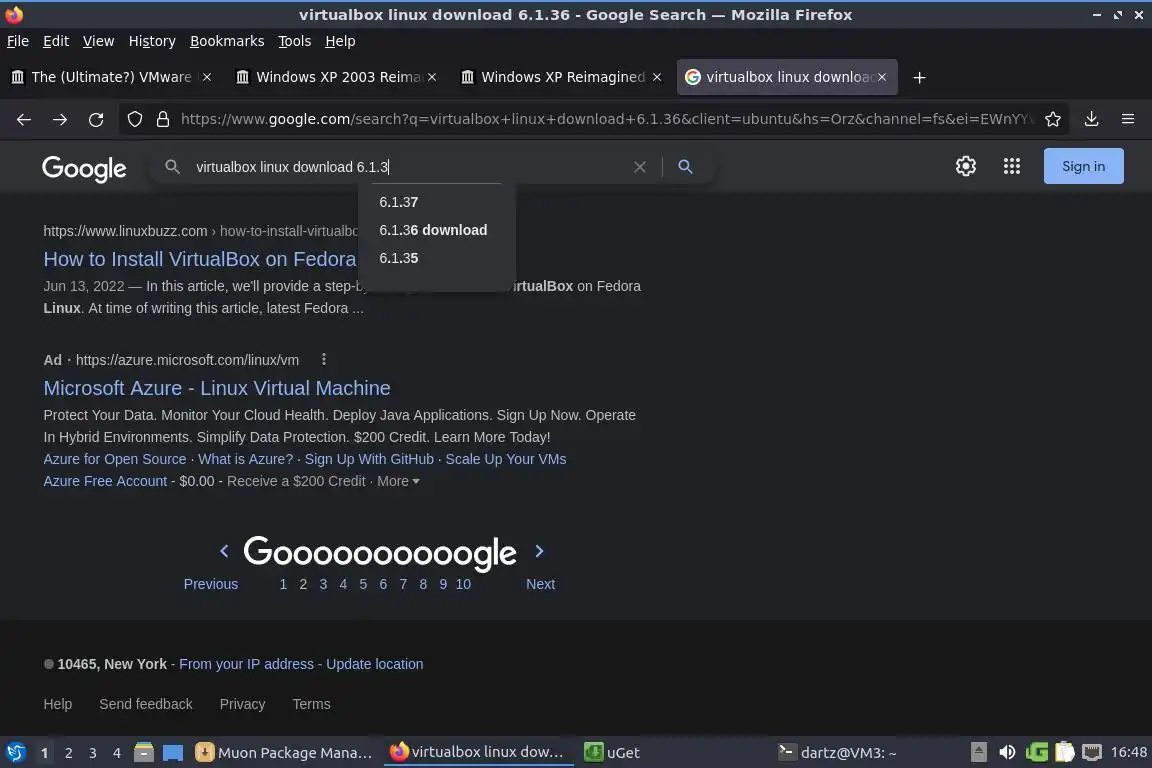Switch to virtual desktop 2
Screen dimensions: 1152x768
pyautogui.click(x=68, y=753)
